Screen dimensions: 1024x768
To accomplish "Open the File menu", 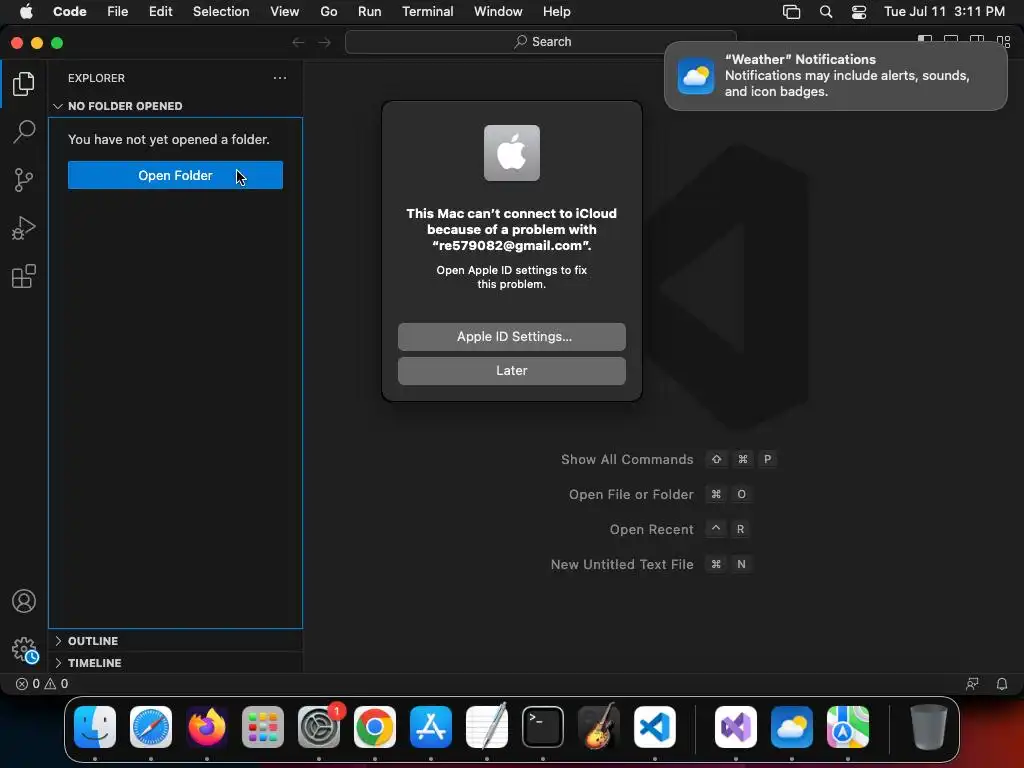I will tap(118, 12).
